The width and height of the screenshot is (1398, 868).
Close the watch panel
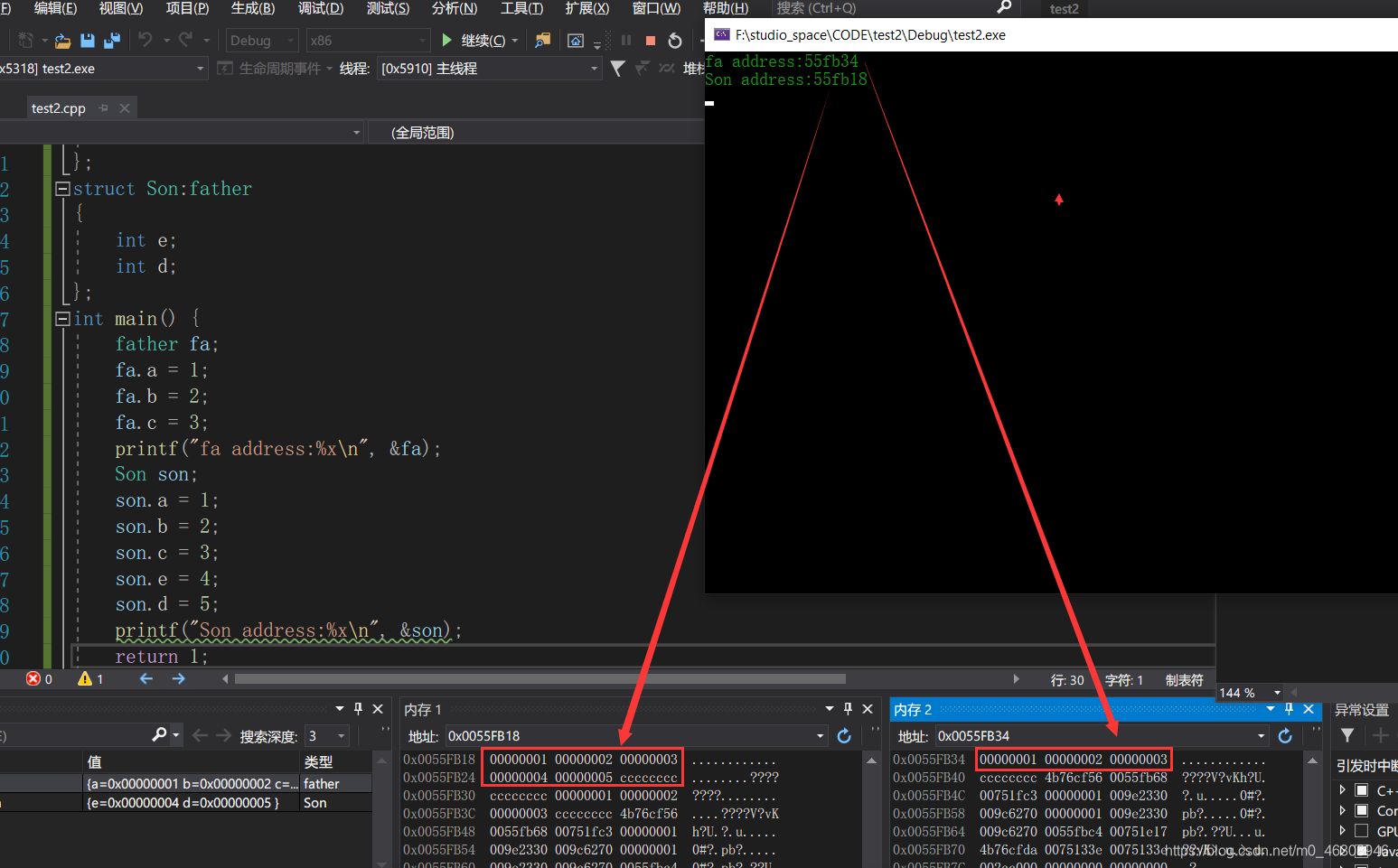pyautogui.click(x=378, y=709)
